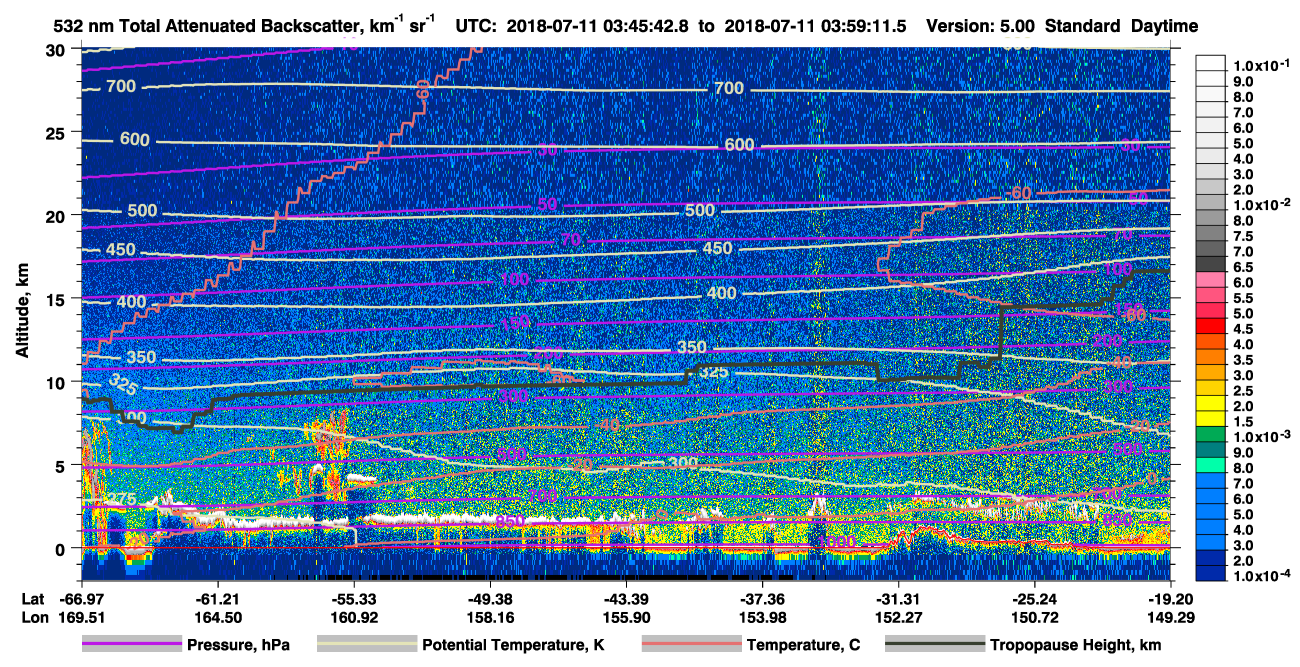
Task: Click the end time '2018-07-11 03:59:11.5'
Action: tap(814, 26)
